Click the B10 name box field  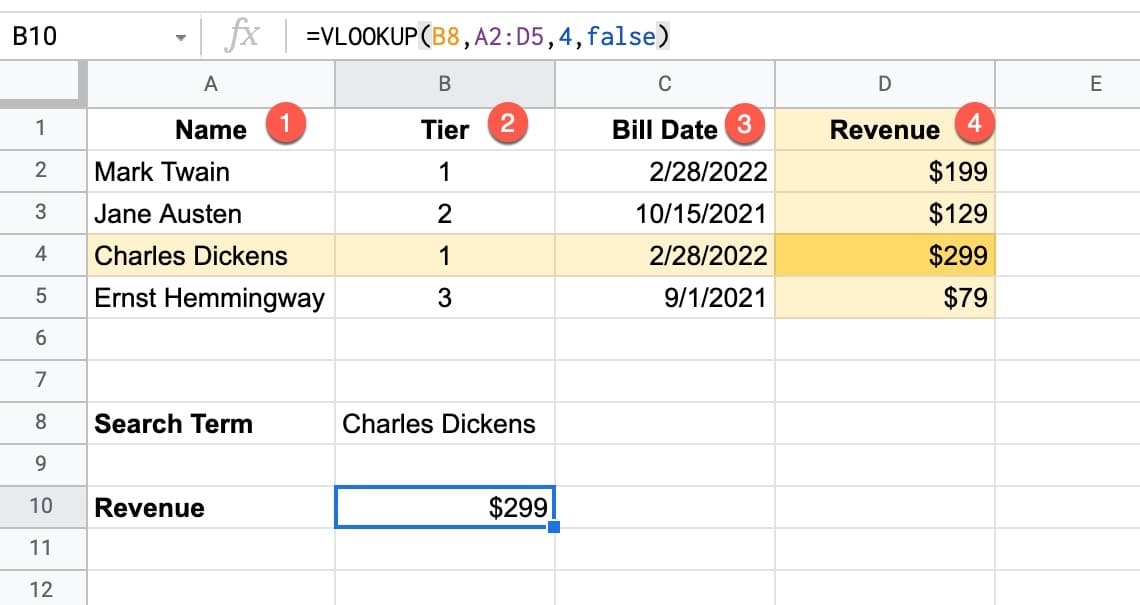click(x=80, y=37)
